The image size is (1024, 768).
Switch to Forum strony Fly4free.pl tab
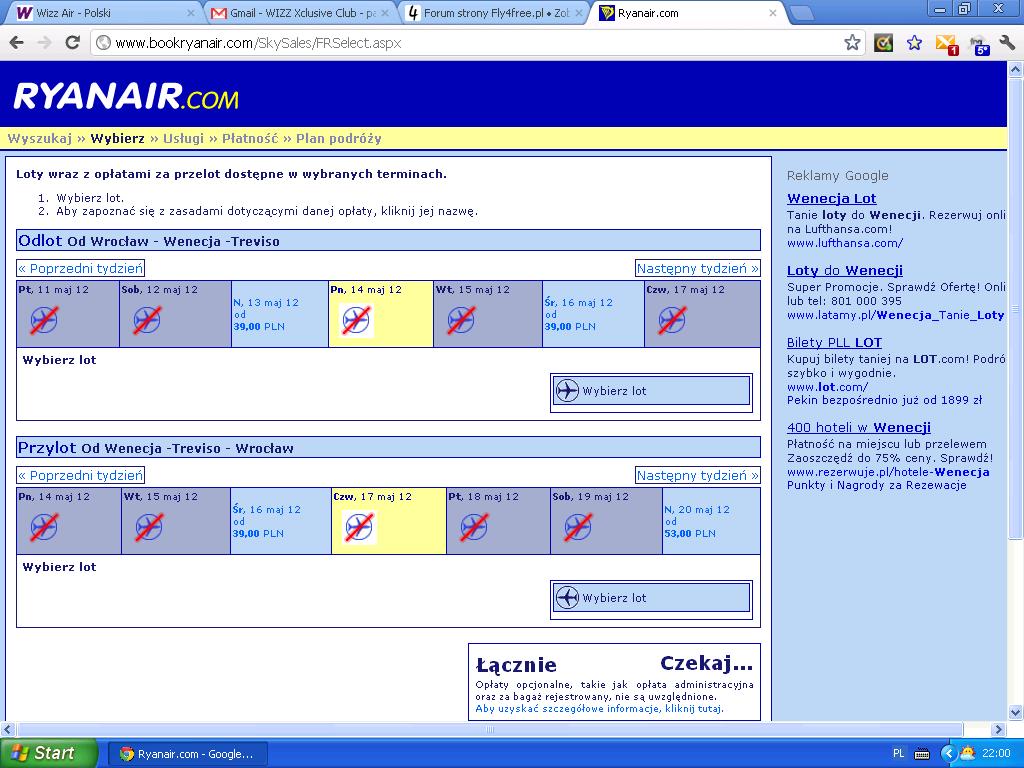(495, 13)
